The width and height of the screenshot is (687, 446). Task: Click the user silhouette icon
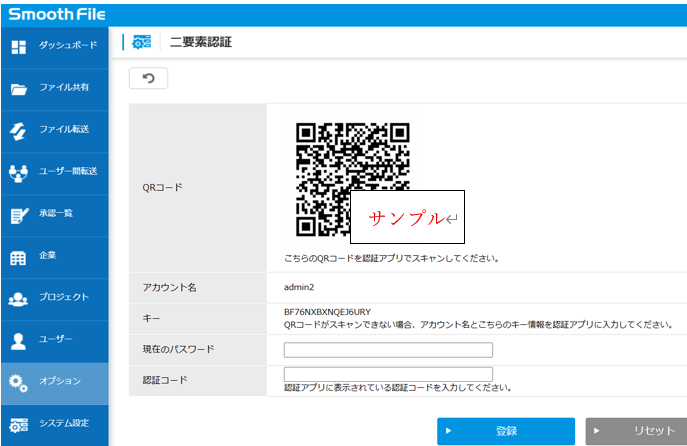click(18, 341)
